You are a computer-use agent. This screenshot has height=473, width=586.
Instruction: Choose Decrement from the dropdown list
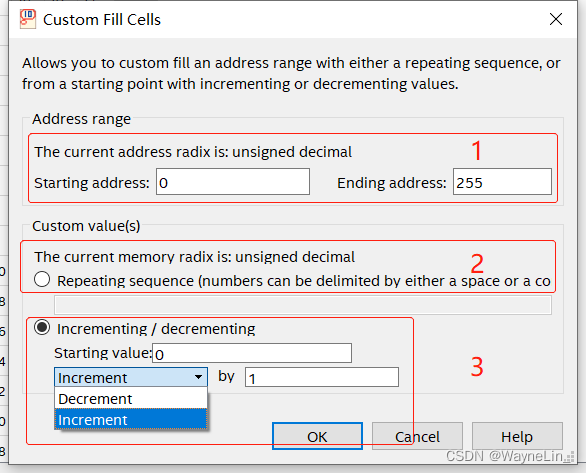pos(131,399)
